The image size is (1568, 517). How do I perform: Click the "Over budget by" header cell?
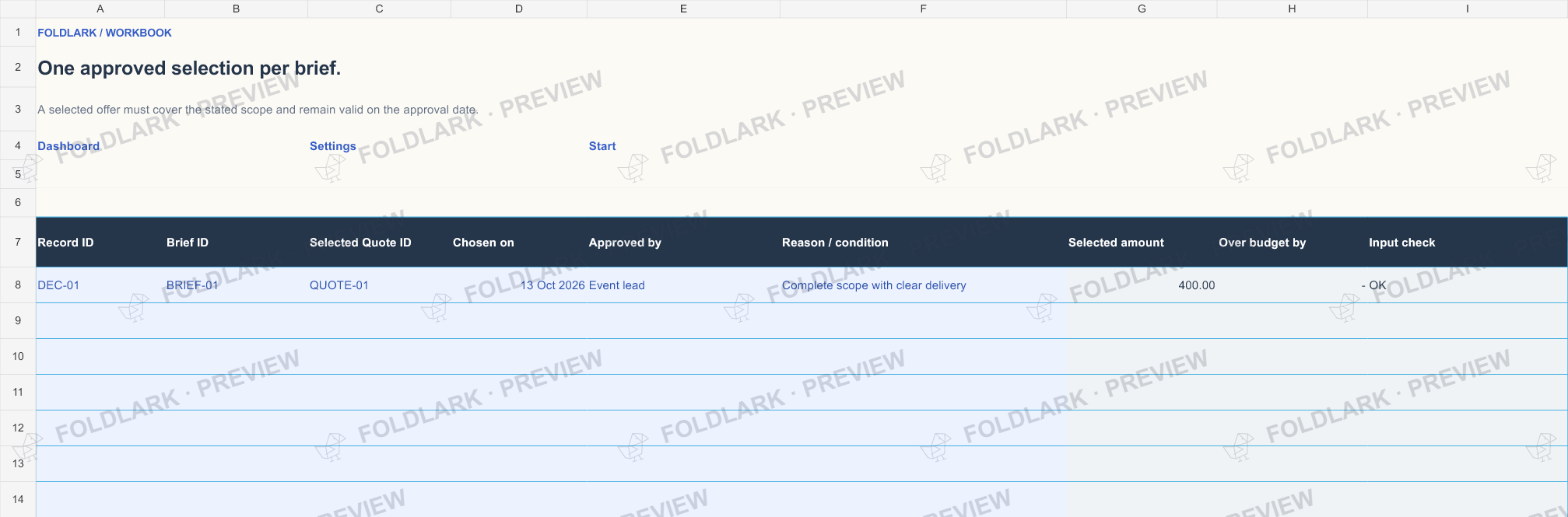point(1293,243)
